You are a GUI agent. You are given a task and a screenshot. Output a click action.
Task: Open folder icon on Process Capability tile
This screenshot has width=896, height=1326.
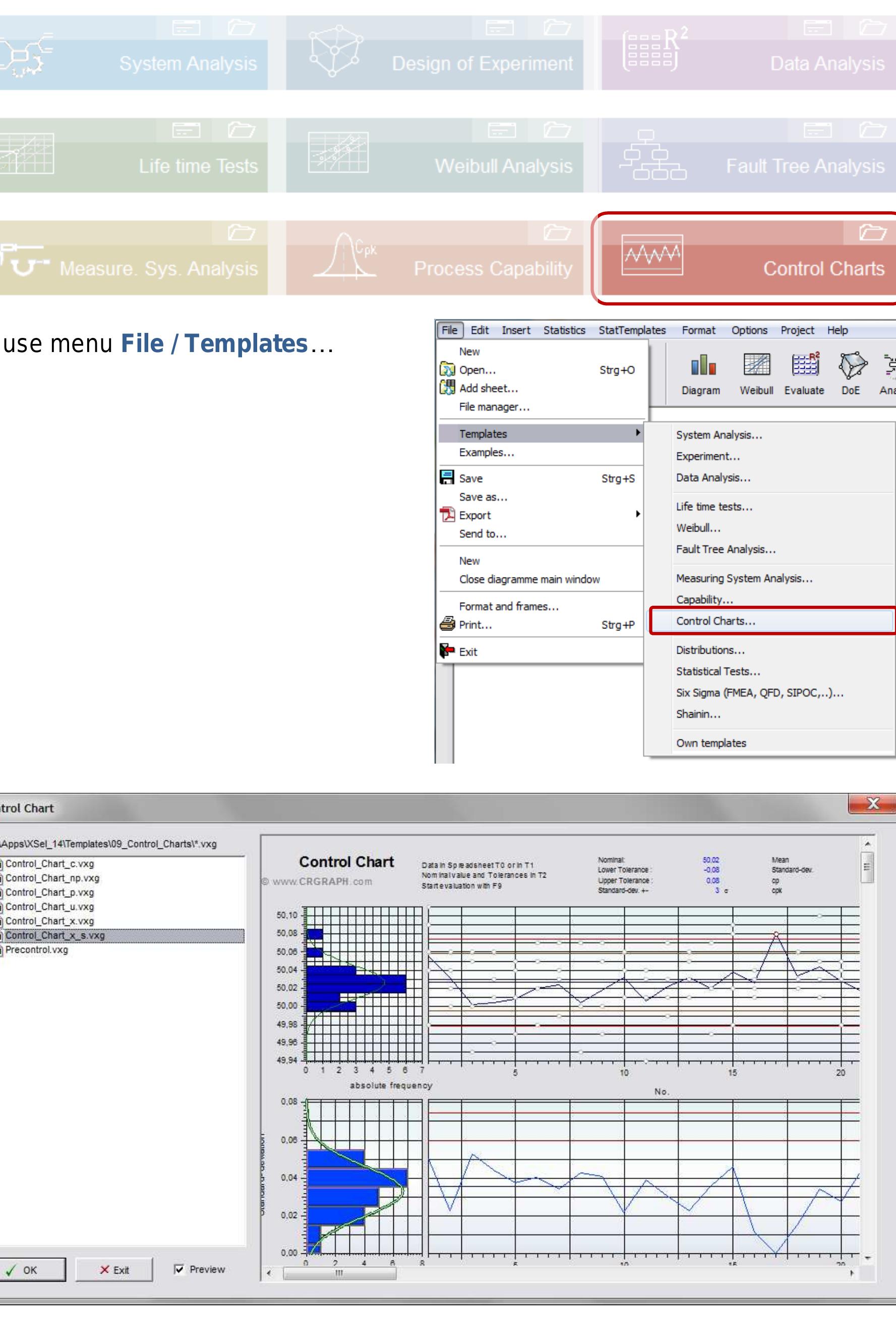(557, 232)
